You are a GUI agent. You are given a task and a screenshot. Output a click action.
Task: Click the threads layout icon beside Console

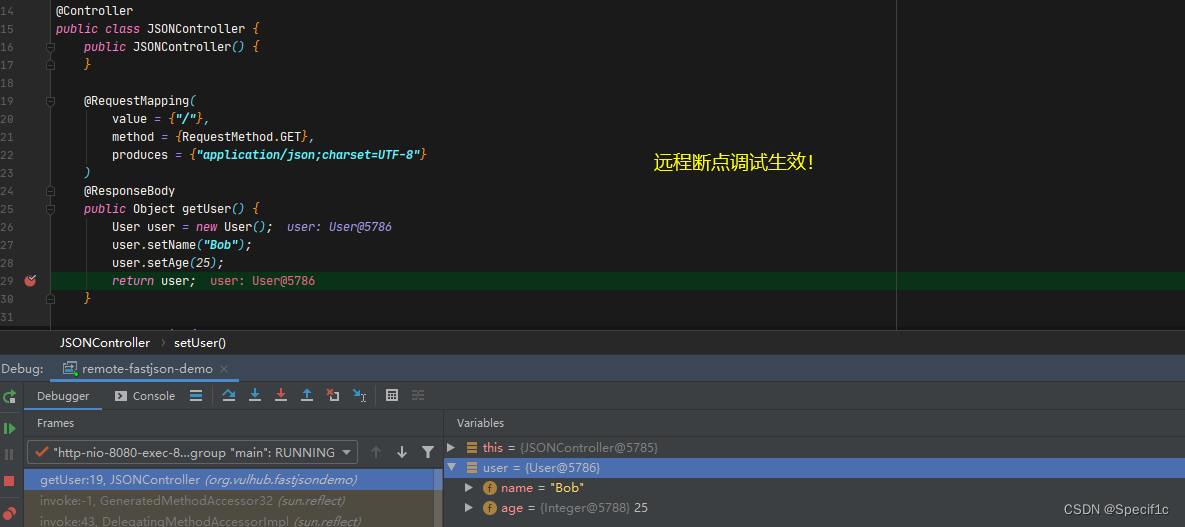click(196, 395)
